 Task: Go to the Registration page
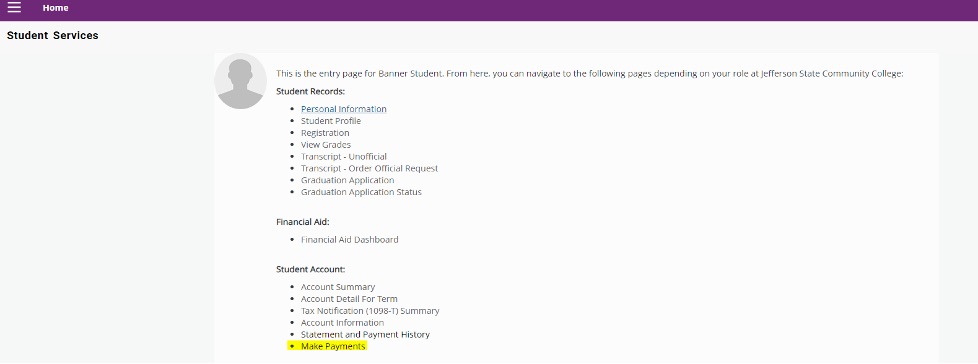(x=325, y=133)
